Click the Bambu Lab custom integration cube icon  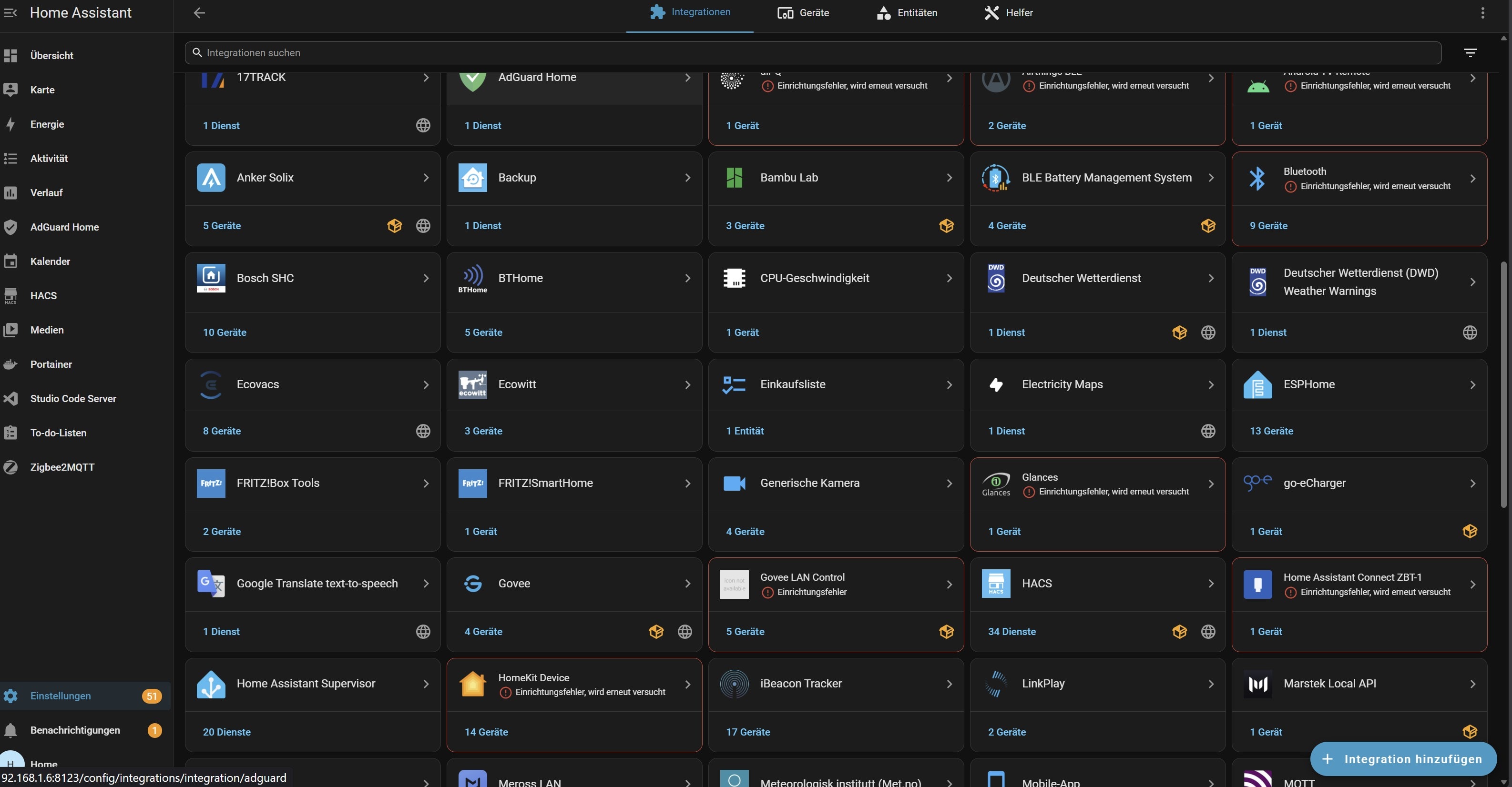pos(946,226)
